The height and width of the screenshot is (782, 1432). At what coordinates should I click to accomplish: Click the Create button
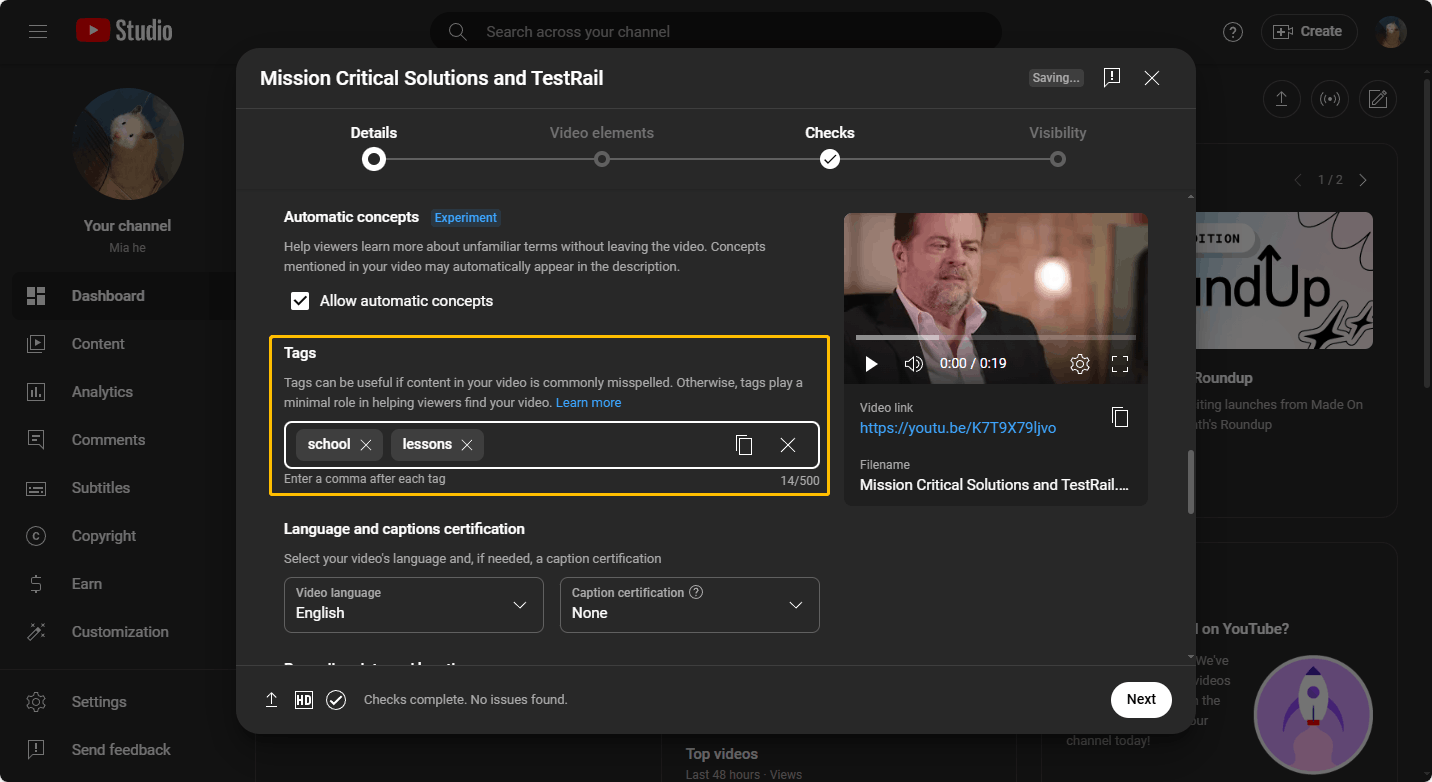1309,32
